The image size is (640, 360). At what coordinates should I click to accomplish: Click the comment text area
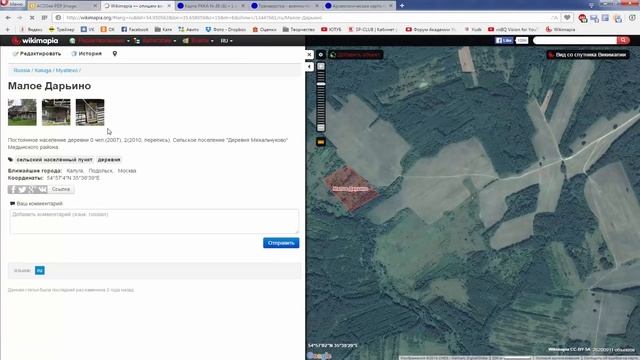pyautogui.click(x=154, y=222)
